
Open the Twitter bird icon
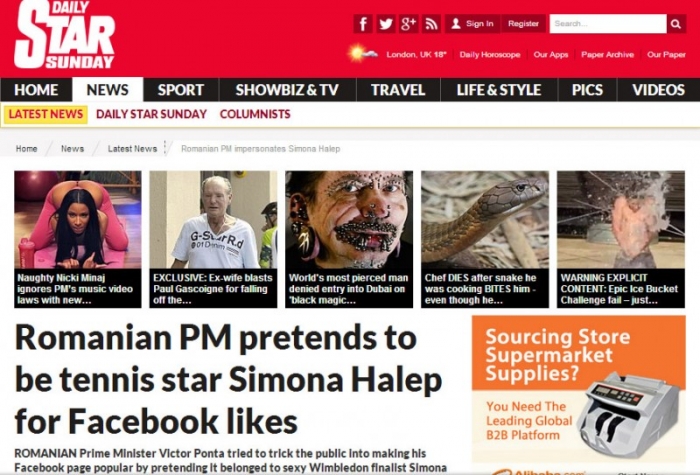(386, 24)
